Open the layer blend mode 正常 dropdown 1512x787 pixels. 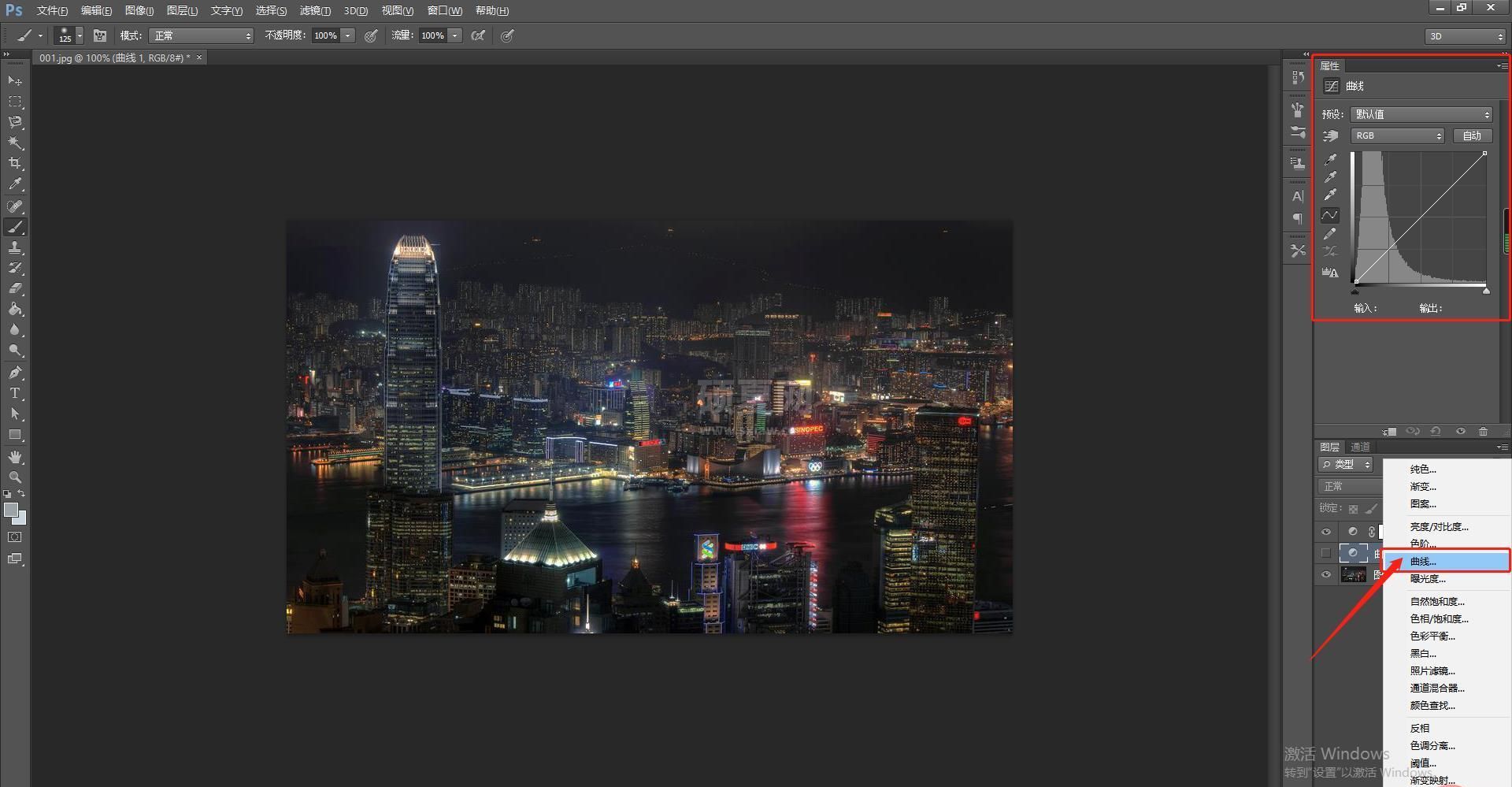[1350, 486]
